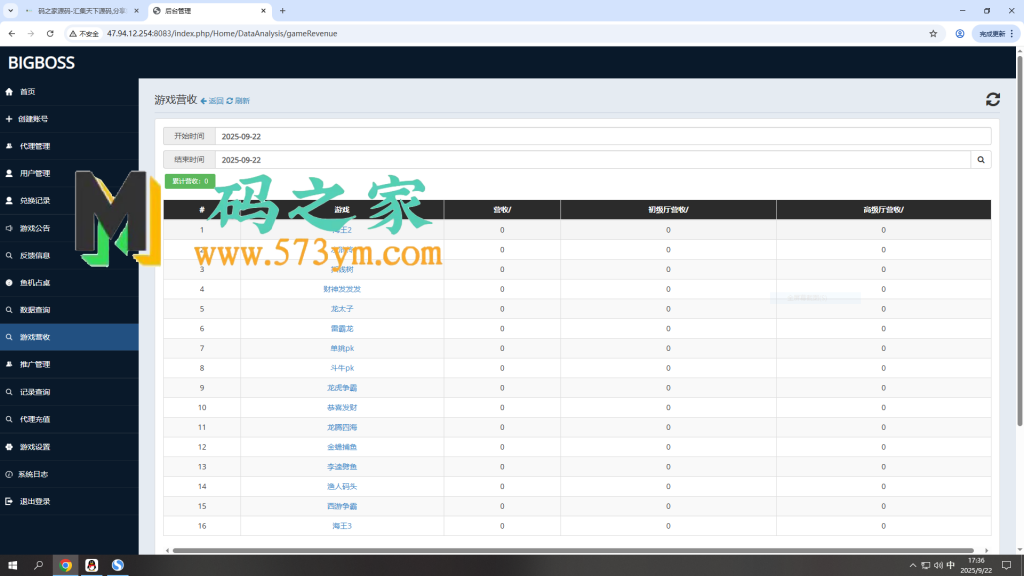Click the browser back arrow
The width and height of the screenshot is (1024, 576).
12,33
